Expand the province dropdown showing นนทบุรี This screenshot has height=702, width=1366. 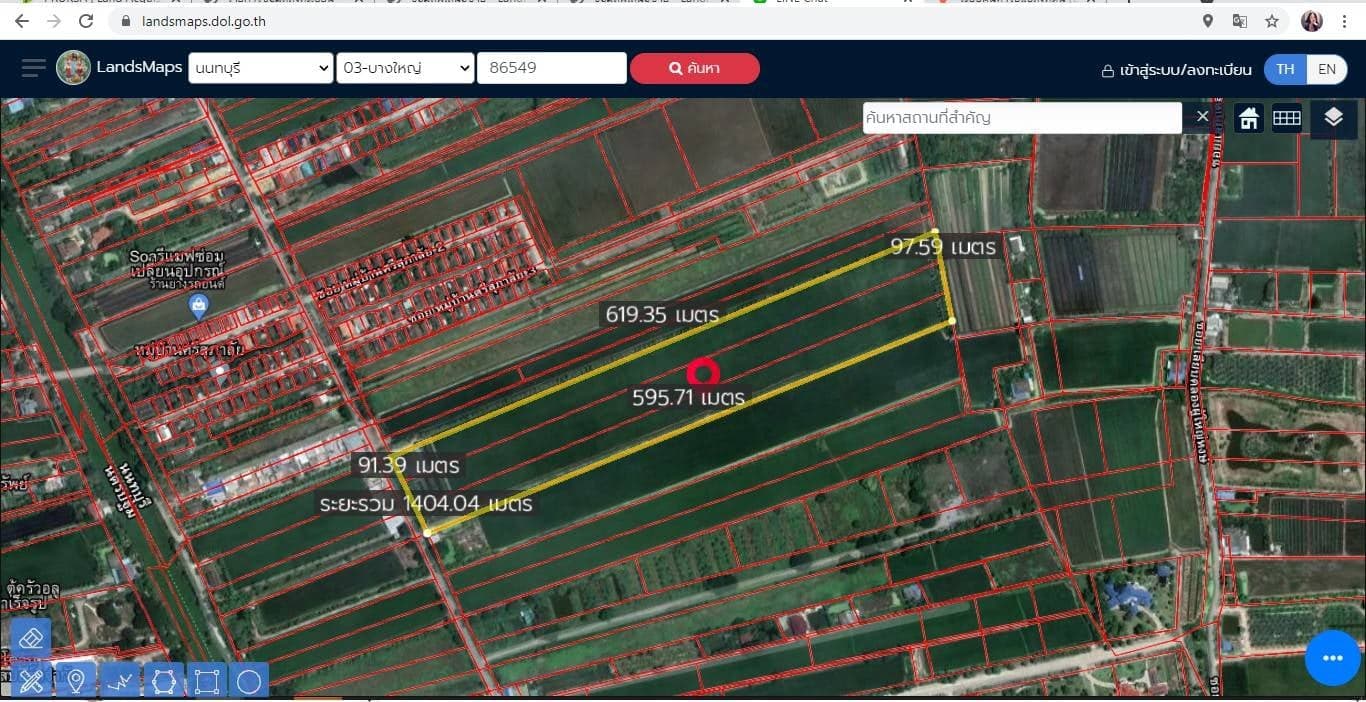pos(260,68)
